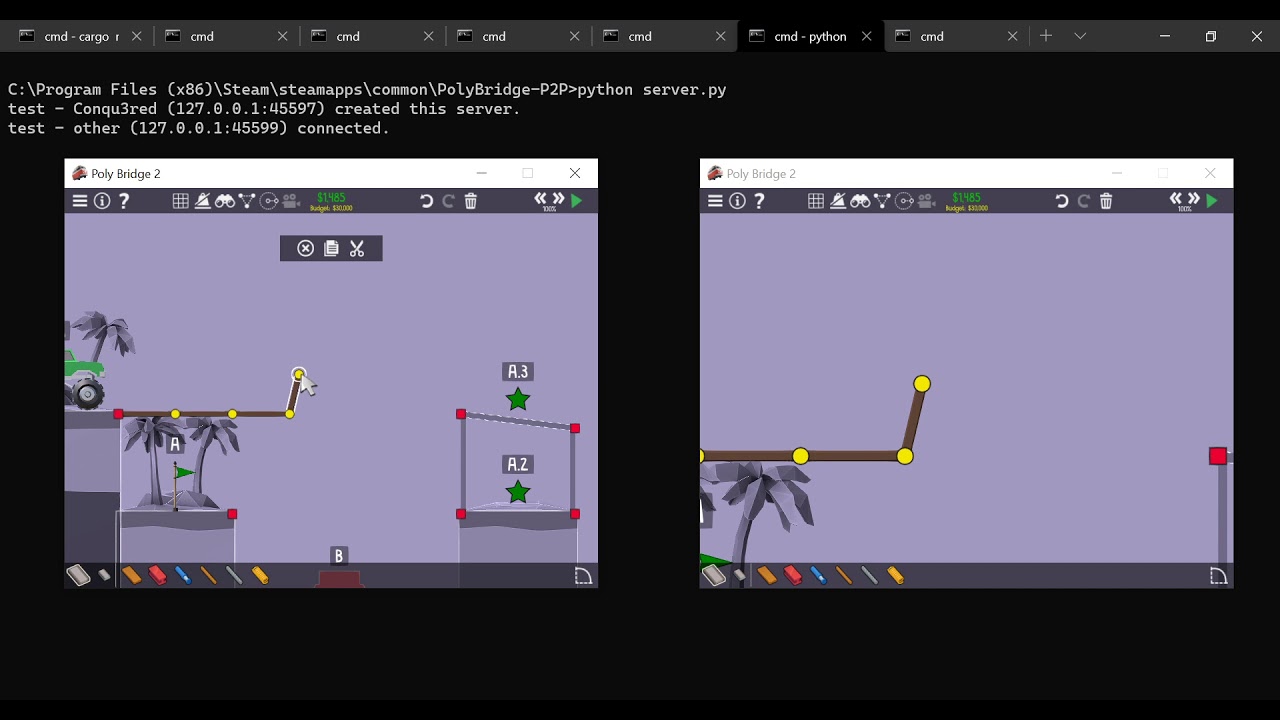Close the 'cmd - python' terminal tab
Viewport: 1280px width, 720px height.
[x=866, y=36]
